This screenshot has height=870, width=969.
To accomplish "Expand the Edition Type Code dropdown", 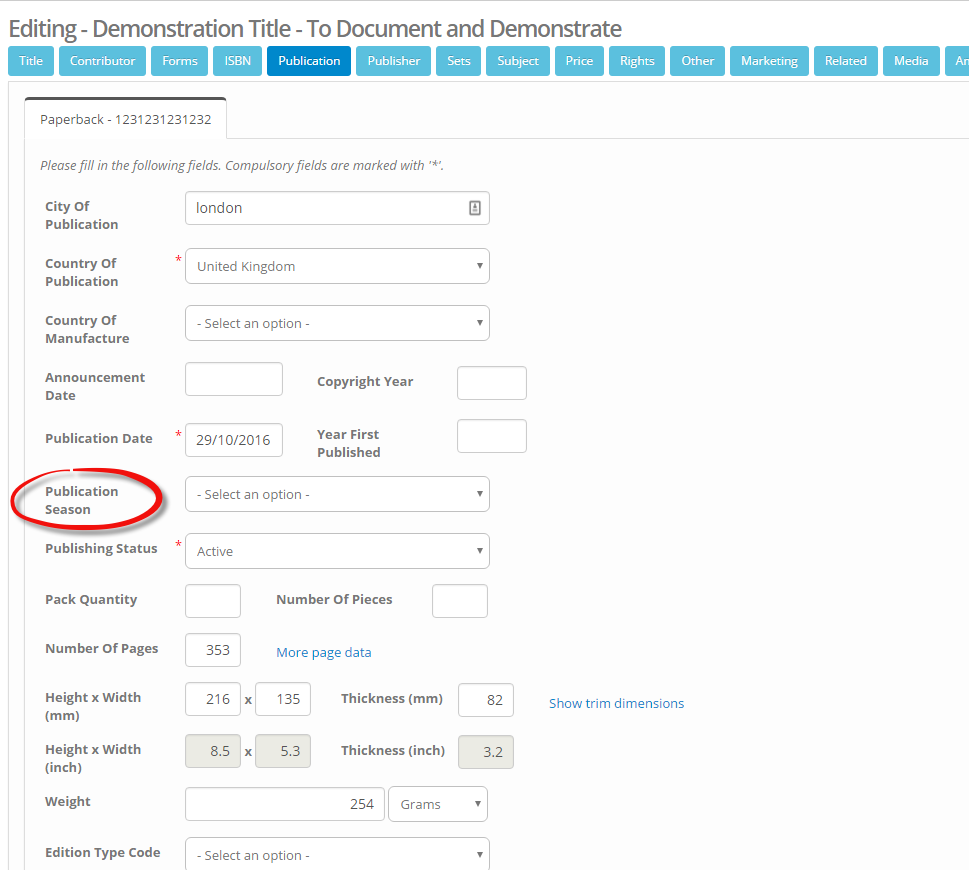I will pyautogui.click(x=337, y=854).
